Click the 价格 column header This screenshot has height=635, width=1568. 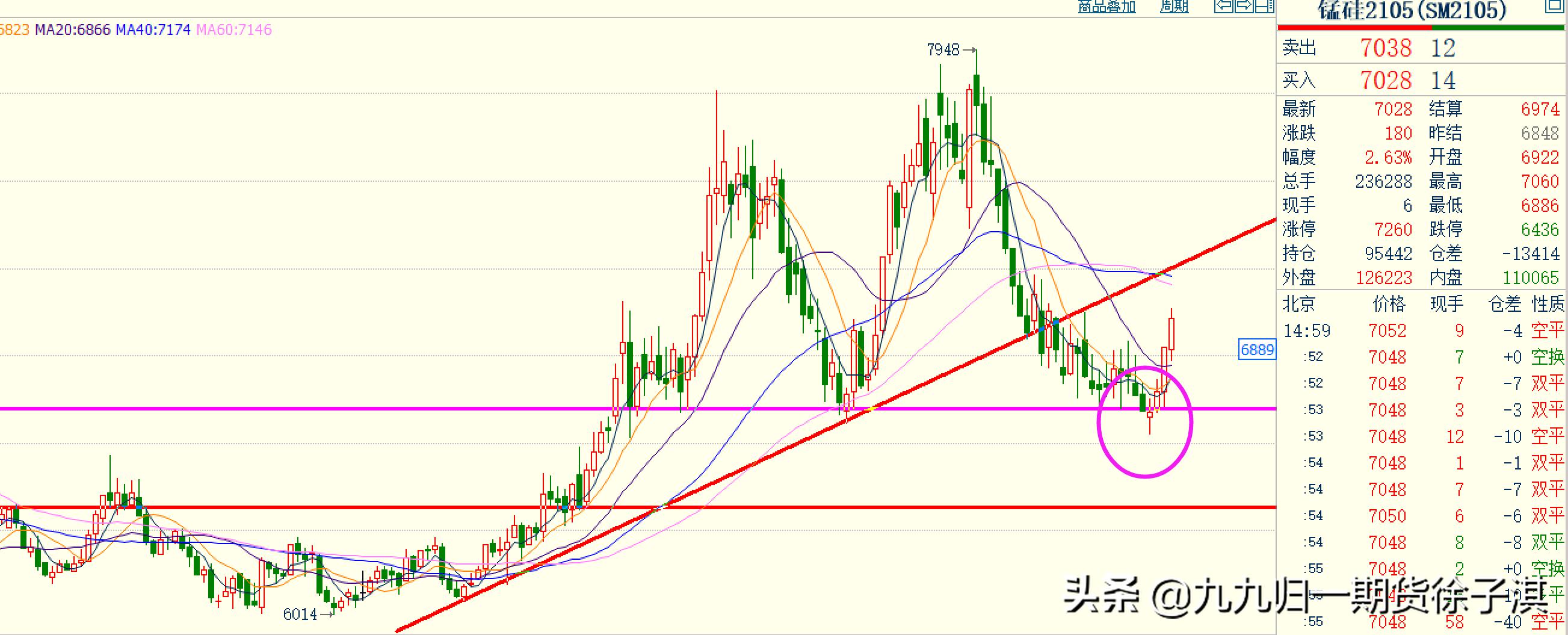[x=1389, y=303]
